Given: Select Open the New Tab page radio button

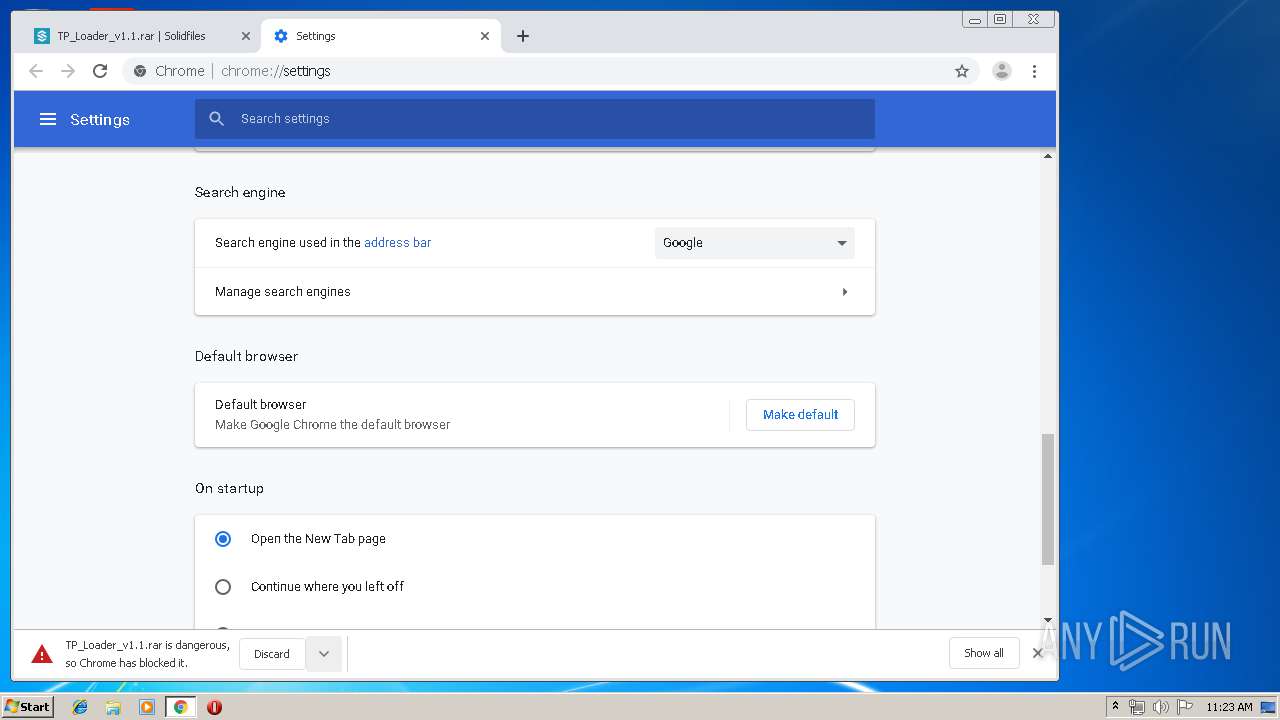Looking at the screenshot, I should 223,539.
